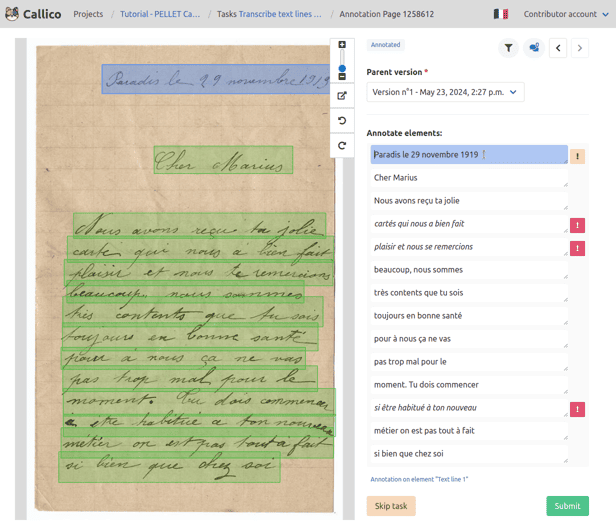Focus the 'Cher Marius' transcription field
The image size is (616, 529).
469,178
